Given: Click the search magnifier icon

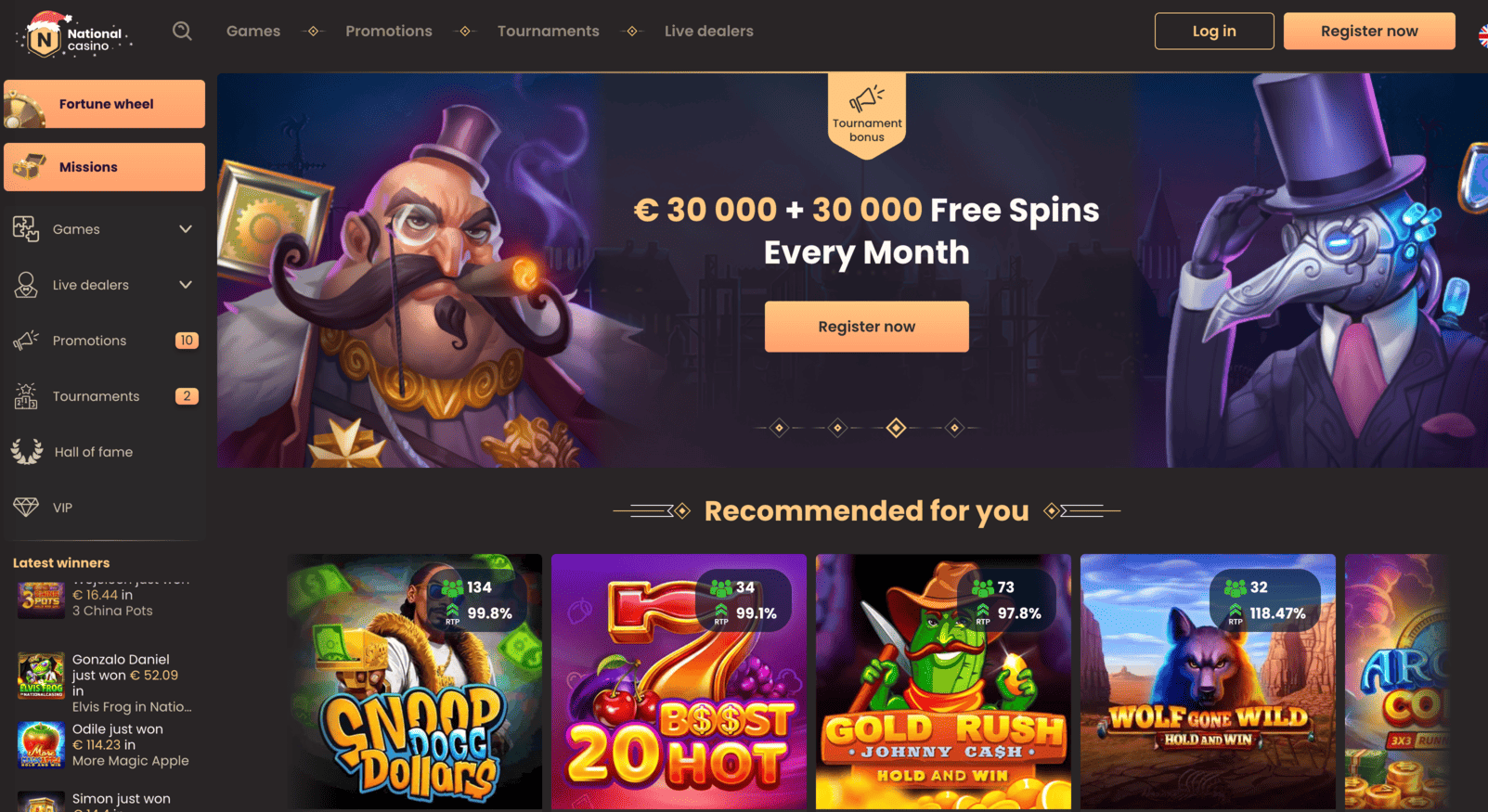Looking at the screenshot, I should pos(182,32).
